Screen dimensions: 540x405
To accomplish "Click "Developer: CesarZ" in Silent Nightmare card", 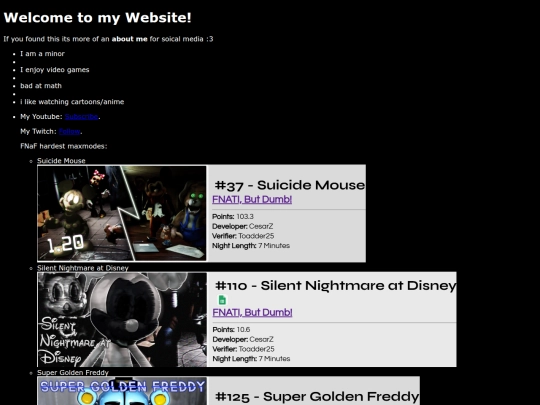I will [243, 339].
